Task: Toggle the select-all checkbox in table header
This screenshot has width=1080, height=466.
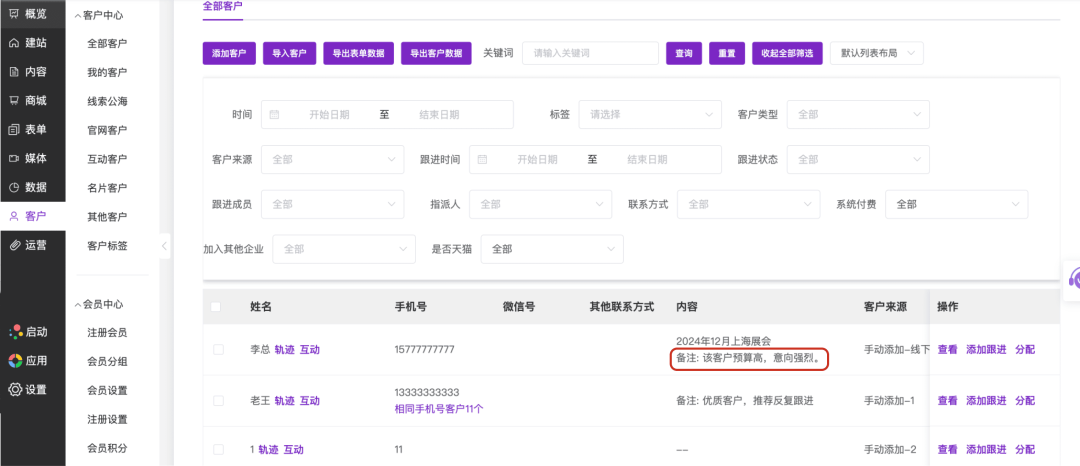Action: (216, 307)
